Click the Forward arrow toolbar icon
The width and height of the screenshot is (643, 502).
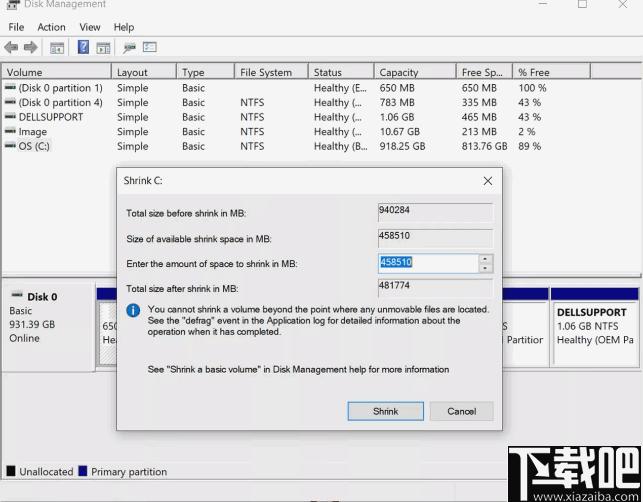(x=31, y=48)
